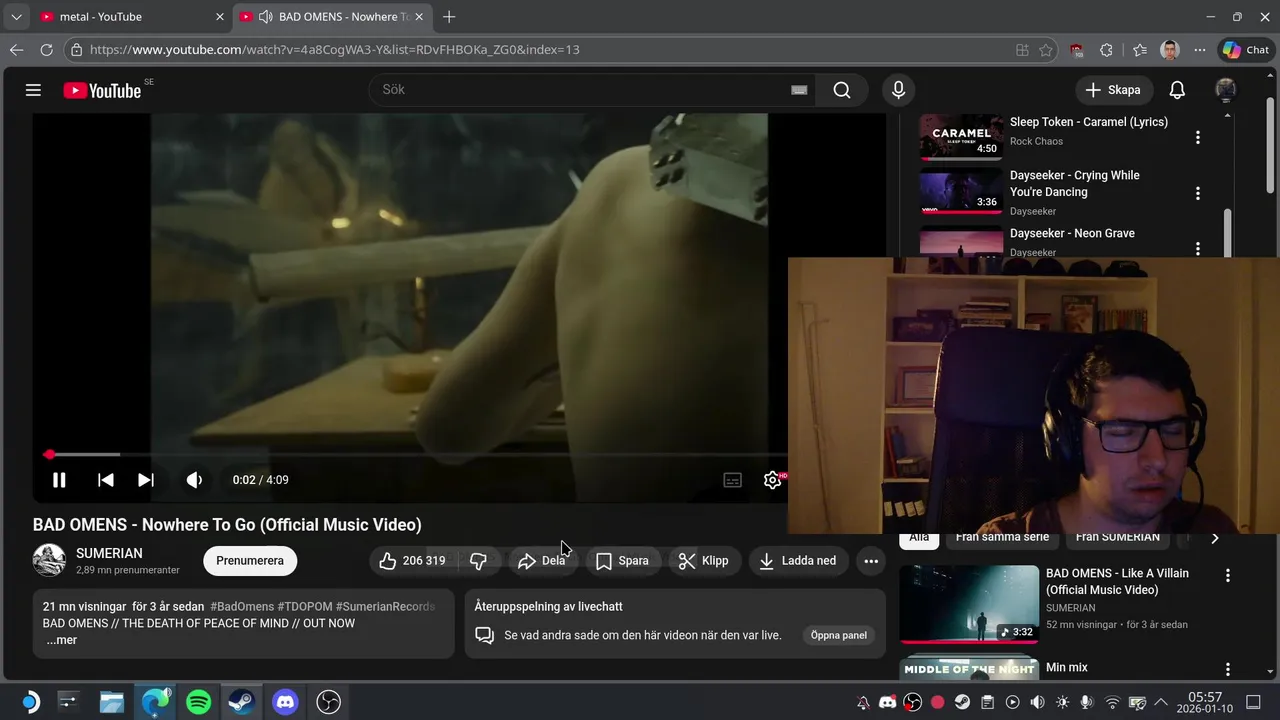
Task: Open options for Dayseeker - Crying While You're Dancing
Action: coord(1197,193)
